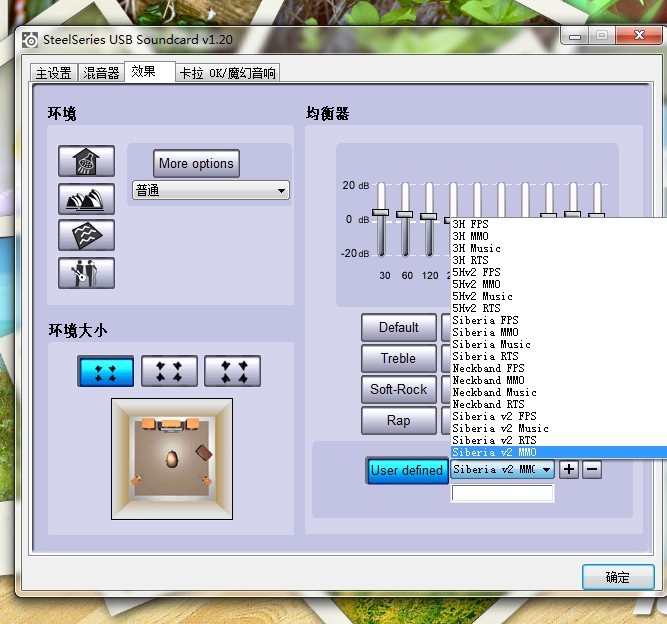Select 3H FPS from the list
The width and height of the screenshot is (667, 624).
(559, 224)
